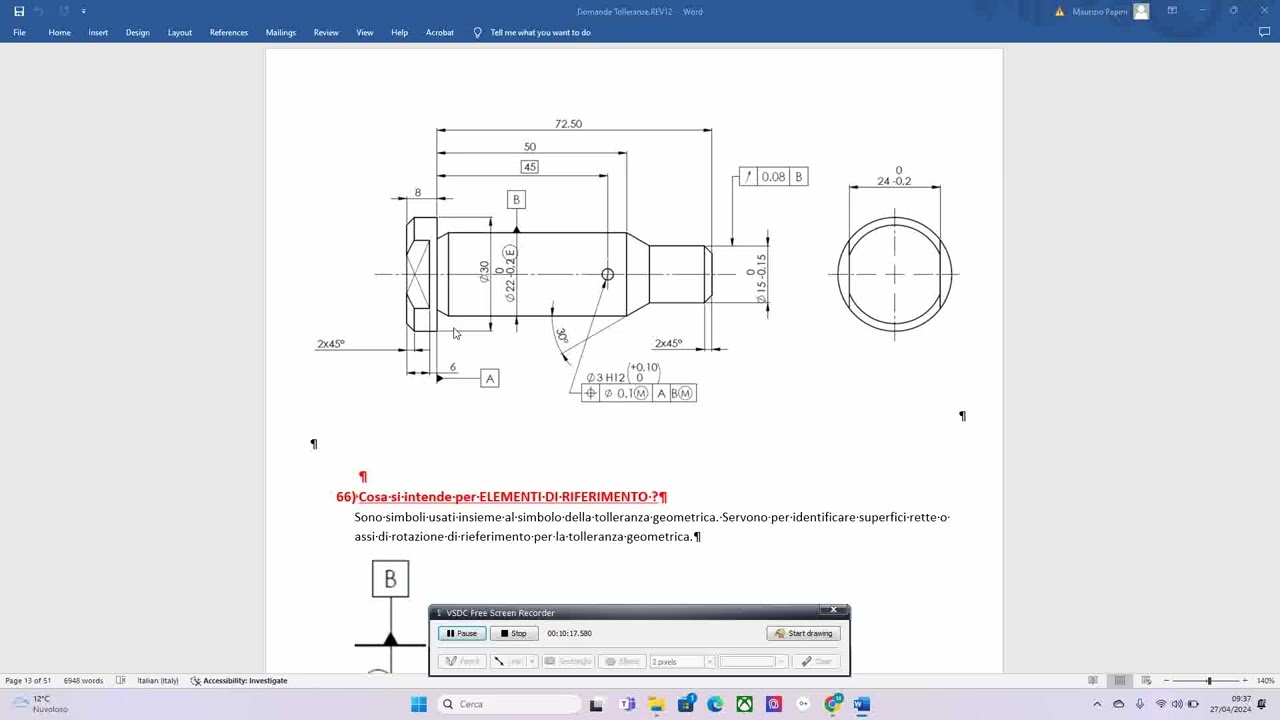Open Ribbon Display Options icon
Screen dimensions: 1280x720
[x=1172, y=11]
